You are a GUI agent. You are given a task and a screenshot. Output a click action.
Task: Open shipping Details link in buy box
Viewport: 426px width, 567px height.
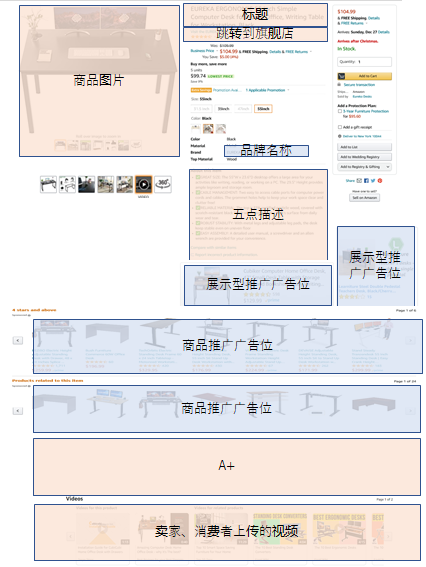(374, 18)
